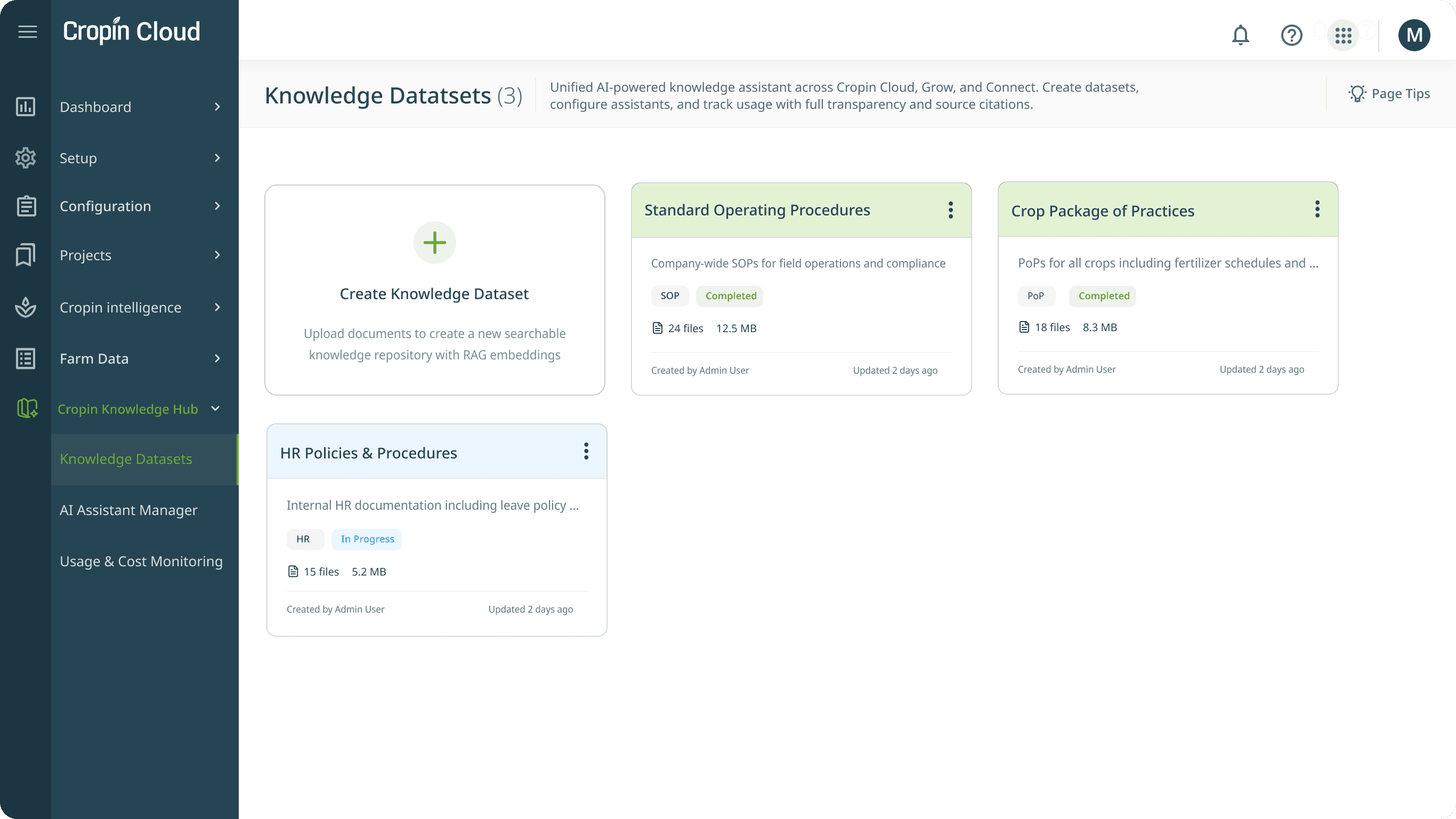Click the Dashboard chart icon
1456x819 pixels.
pyautogui.click(x=26, y=106)
